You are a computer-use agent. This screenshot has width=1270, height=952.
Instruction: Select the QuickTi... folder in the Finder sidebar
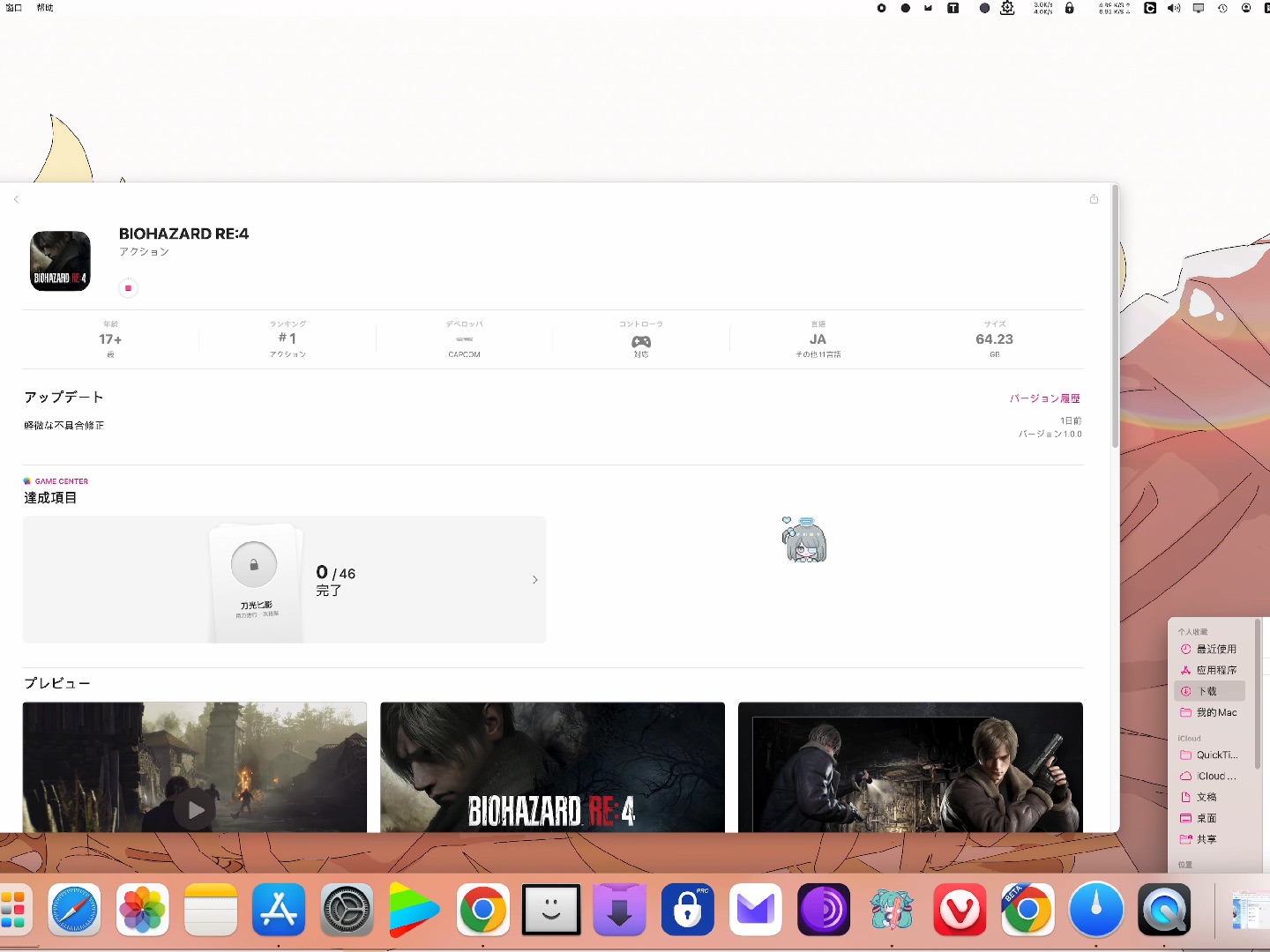pos(1209,755)
